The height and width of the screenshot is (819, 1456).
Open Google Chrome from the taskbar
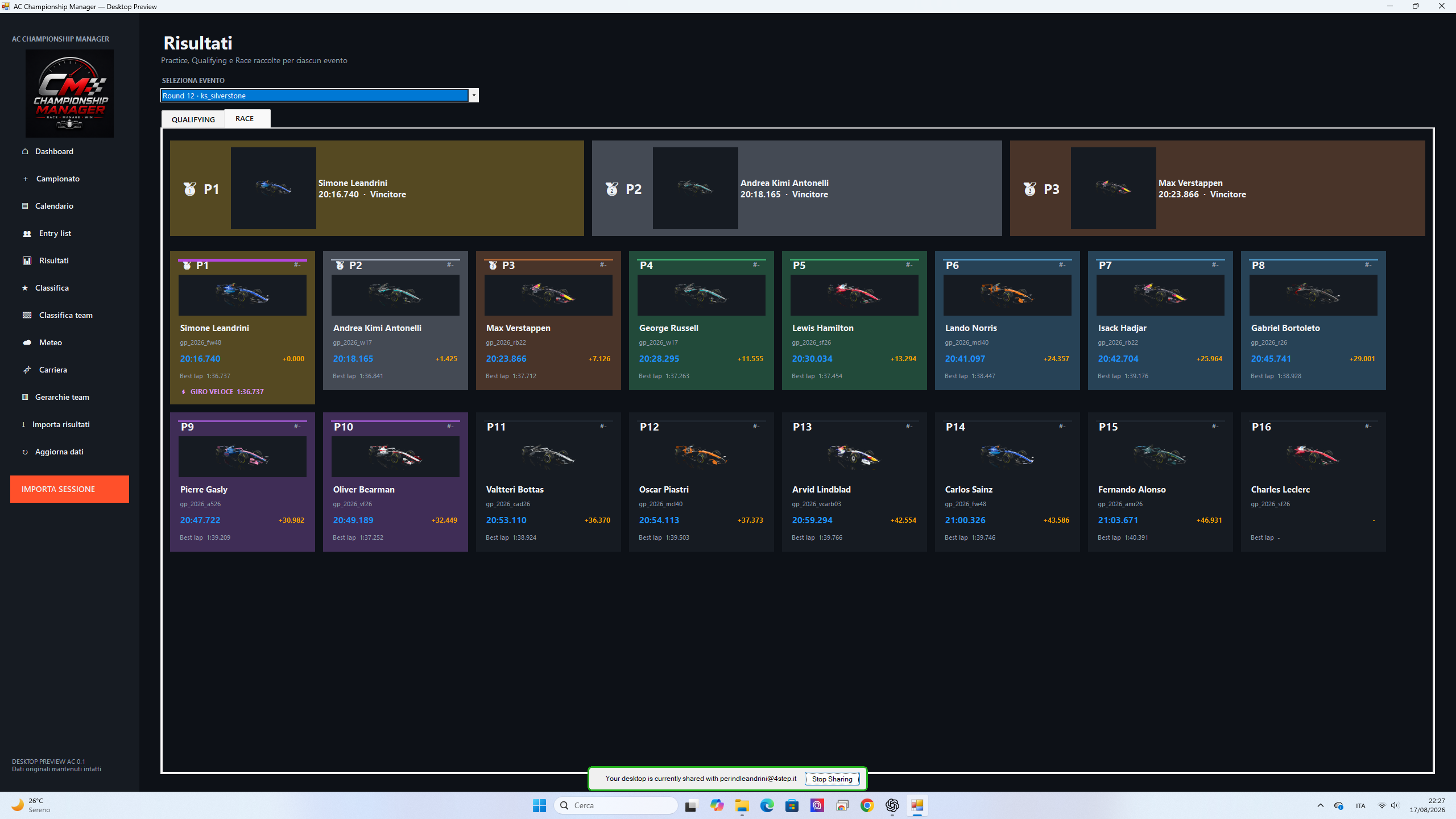(x=867, y=805)
